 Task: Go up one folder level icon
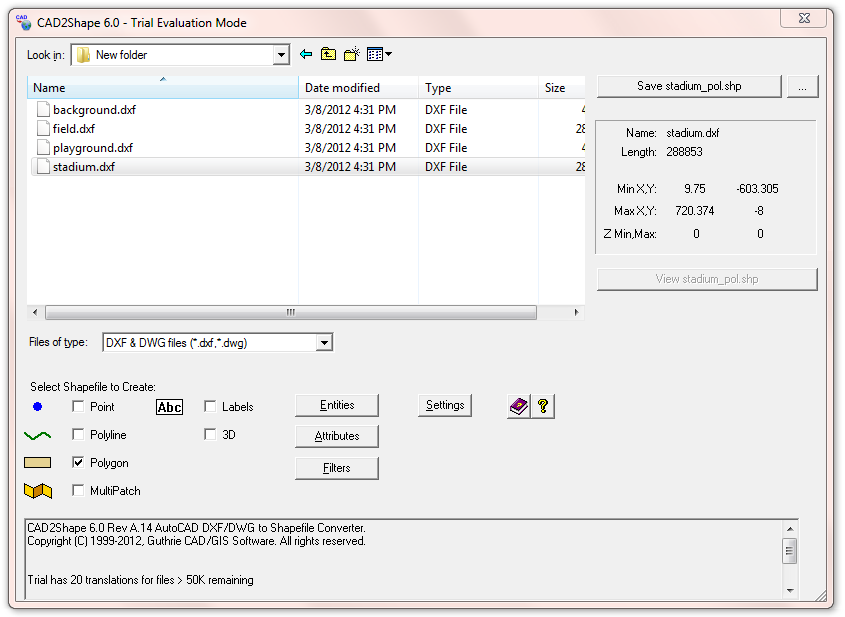click(328, 54)
